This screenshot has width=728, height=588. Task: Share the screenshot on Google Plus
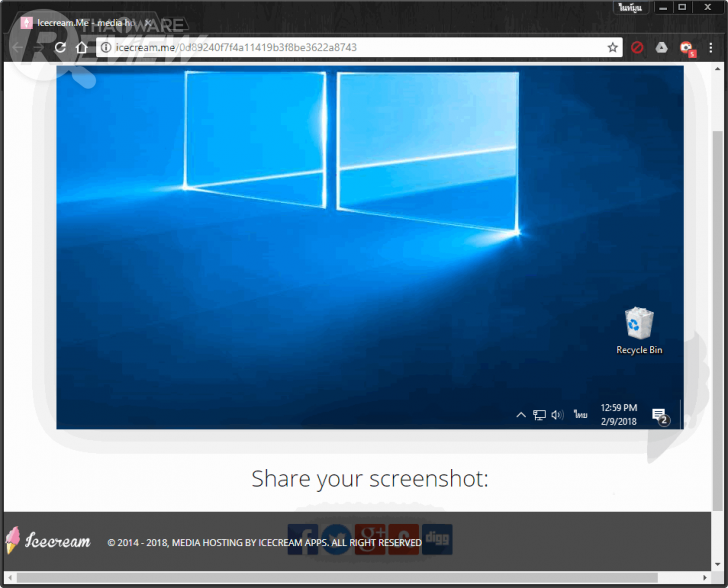[370, 539]
